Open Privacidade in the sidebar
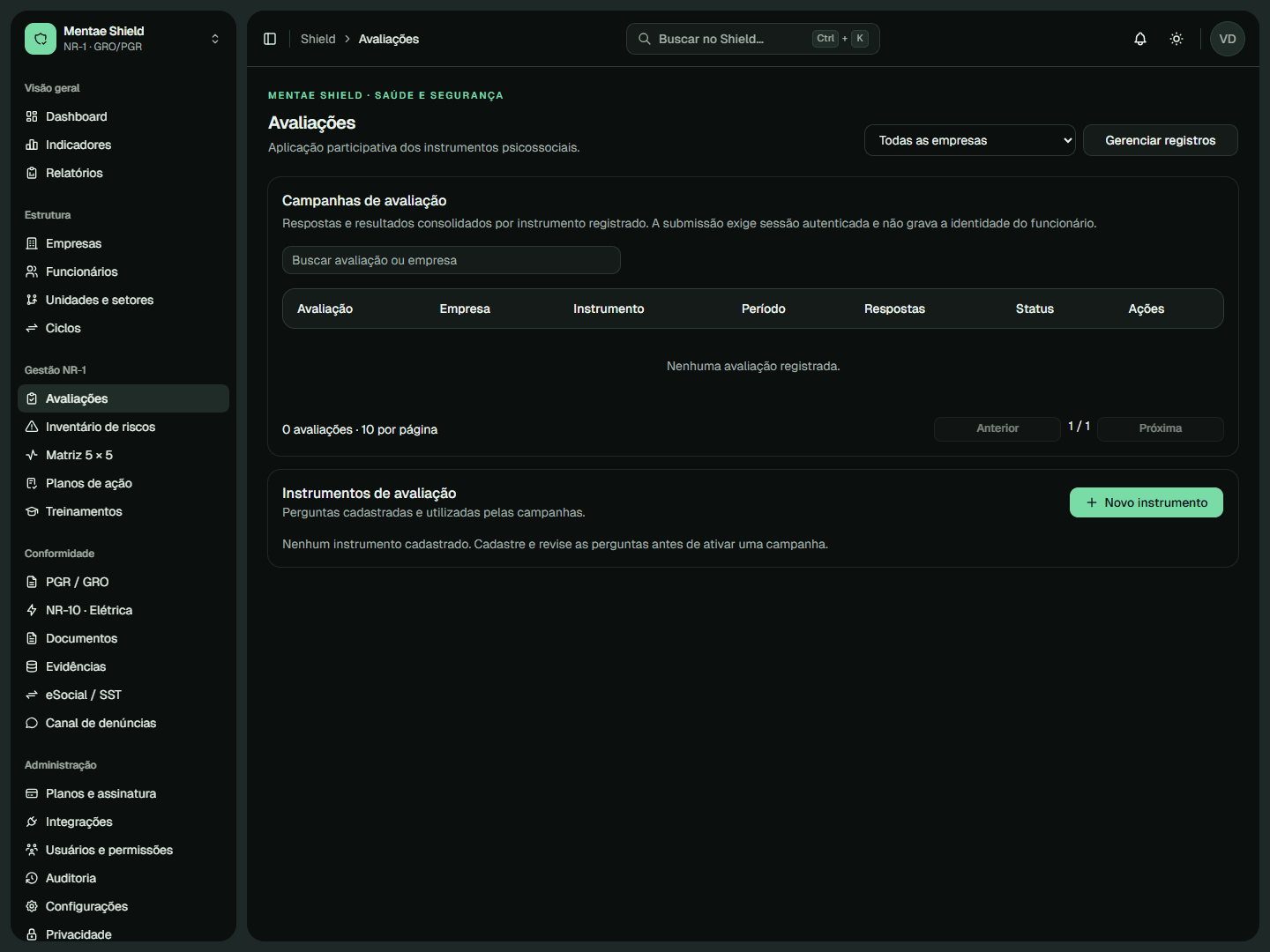This screenshot has width=1270, height=952. click(123, 934)
